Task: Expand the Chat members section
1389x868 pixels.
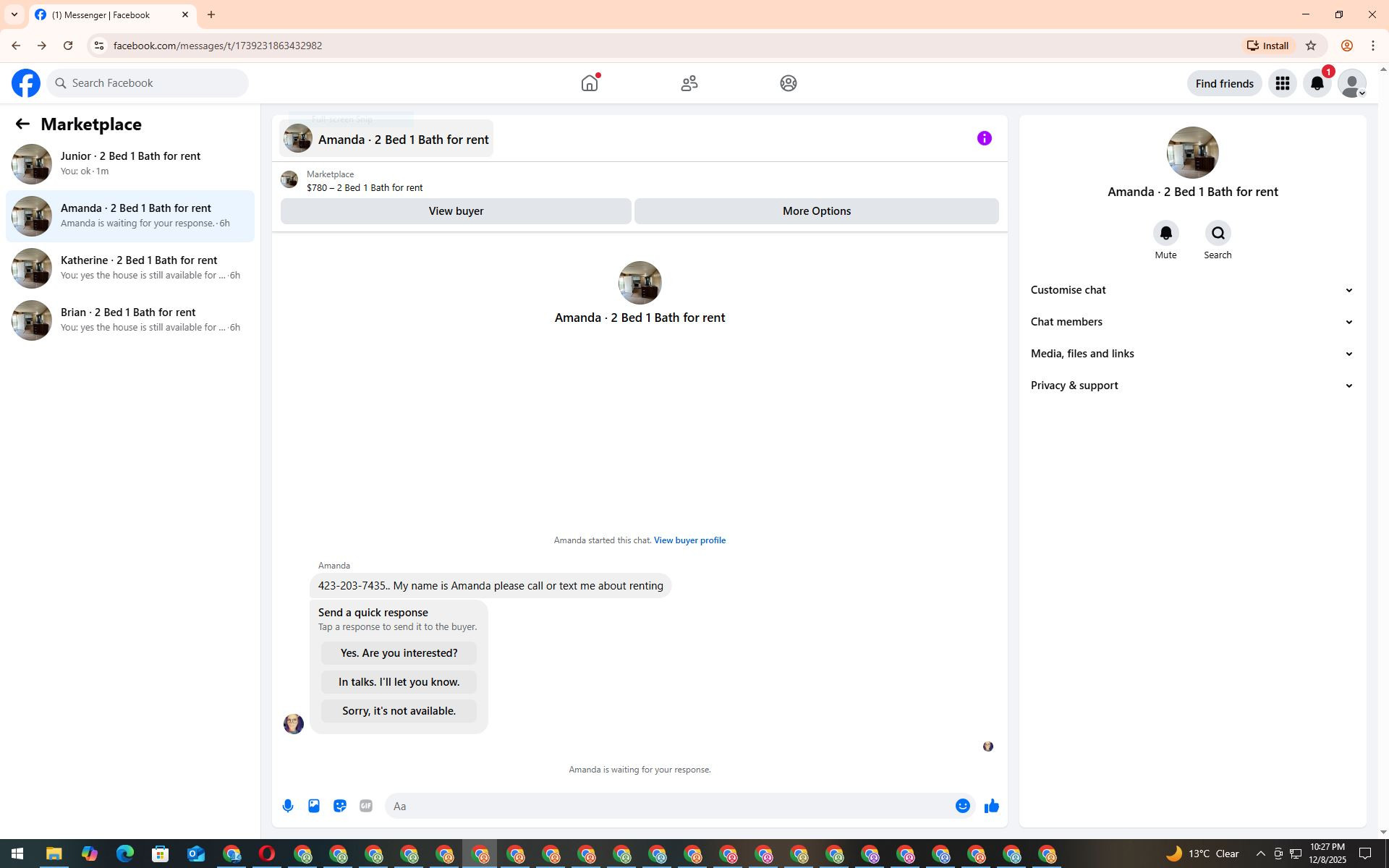Action: (1192, 322)
